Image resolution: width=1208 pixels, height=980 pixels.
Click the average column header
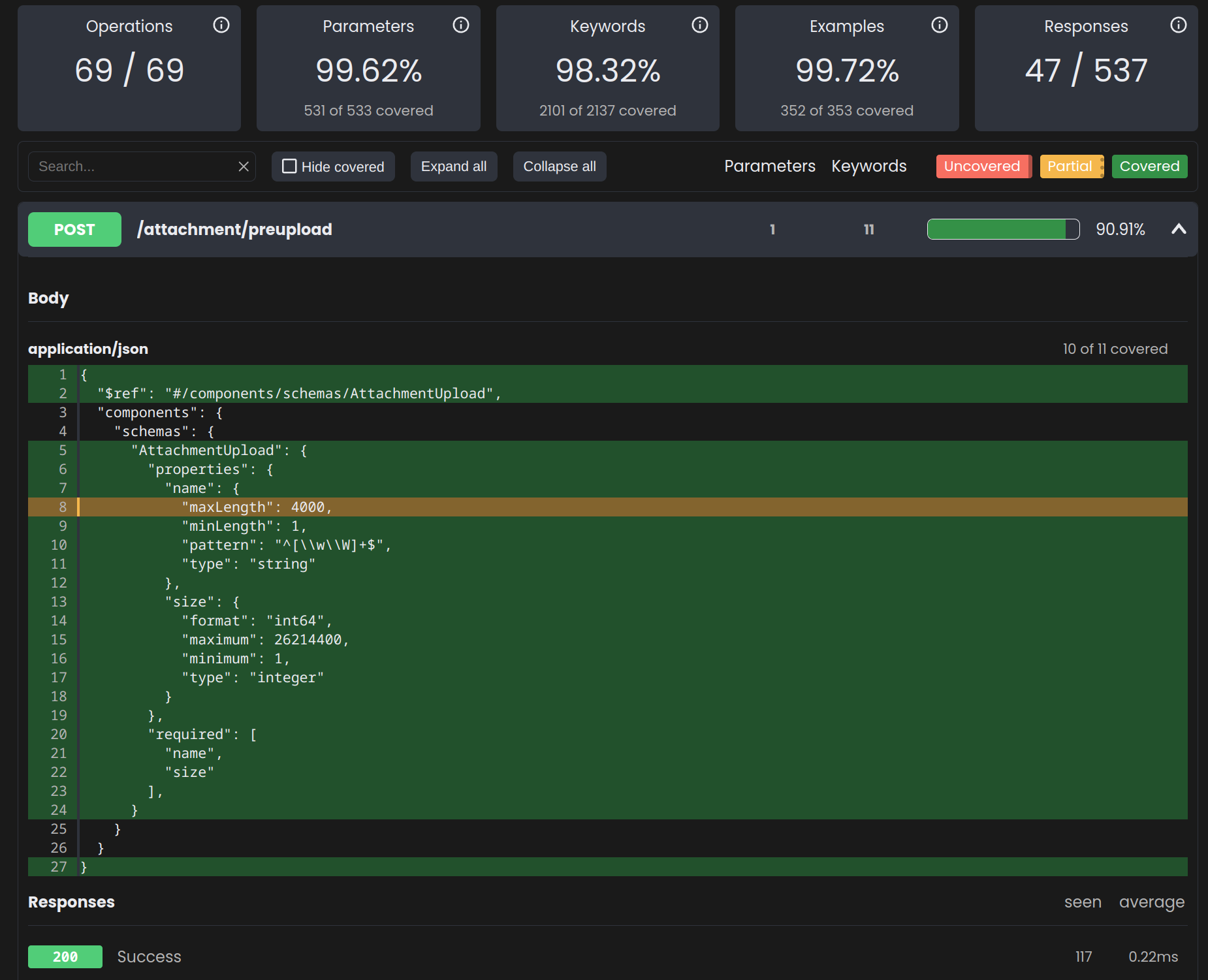pos(1152,902)
